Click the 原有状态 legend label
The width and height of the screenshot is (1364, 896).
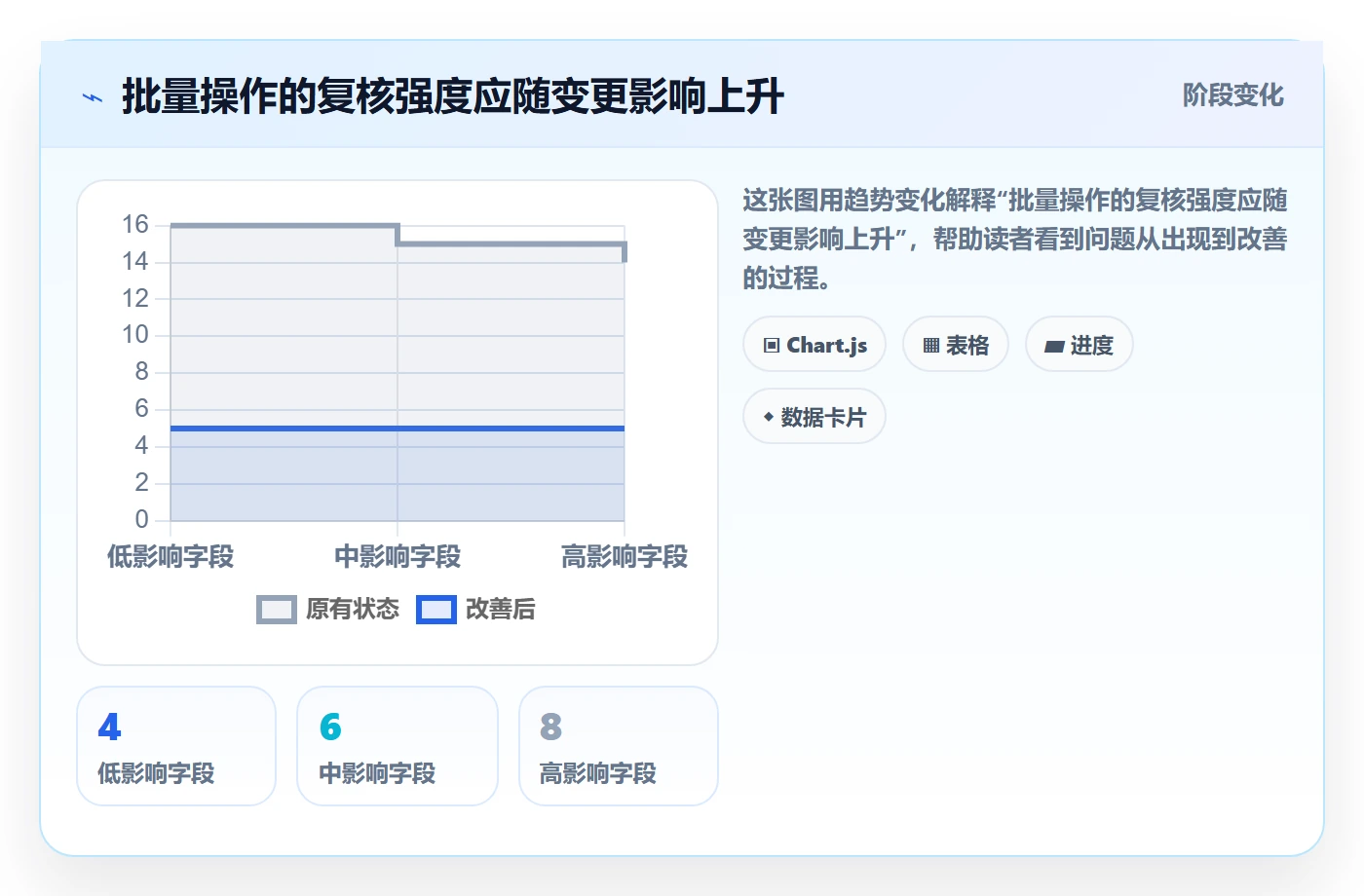[x=353, y=610]
